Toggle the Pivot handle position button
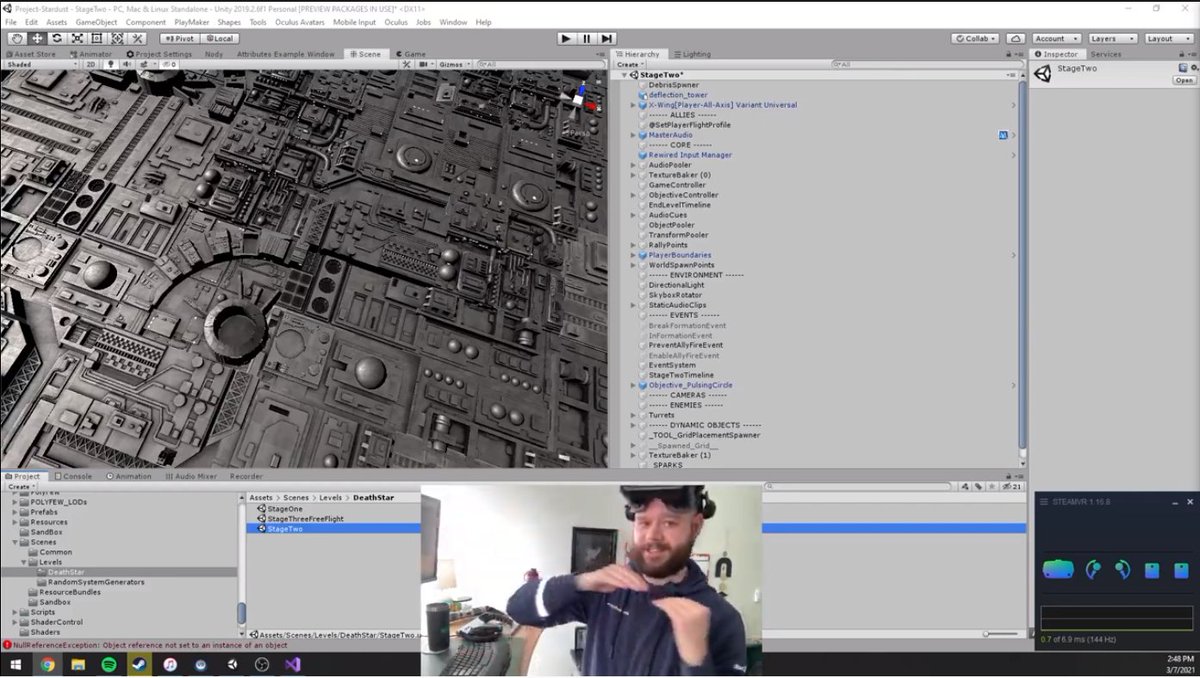Screen dimensions: 1200x678 [x=178, y=38]
